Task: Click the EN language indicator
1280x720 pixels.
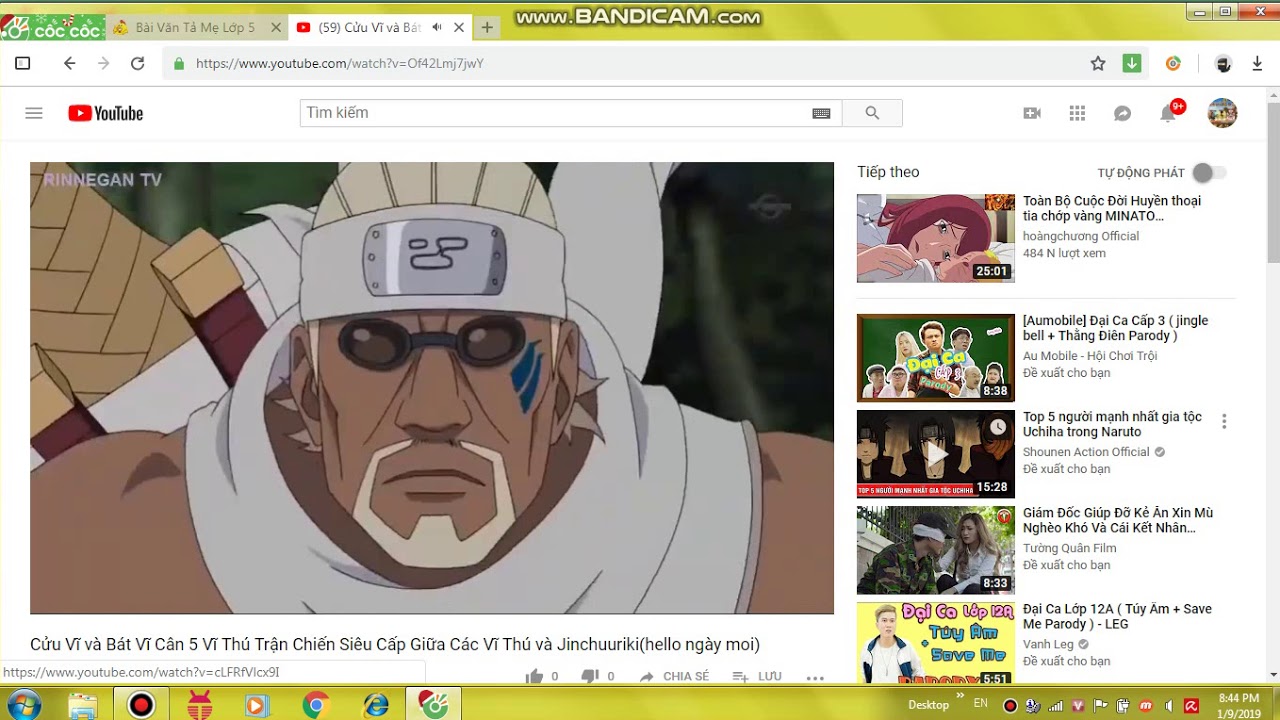Action: coord(981,704)
